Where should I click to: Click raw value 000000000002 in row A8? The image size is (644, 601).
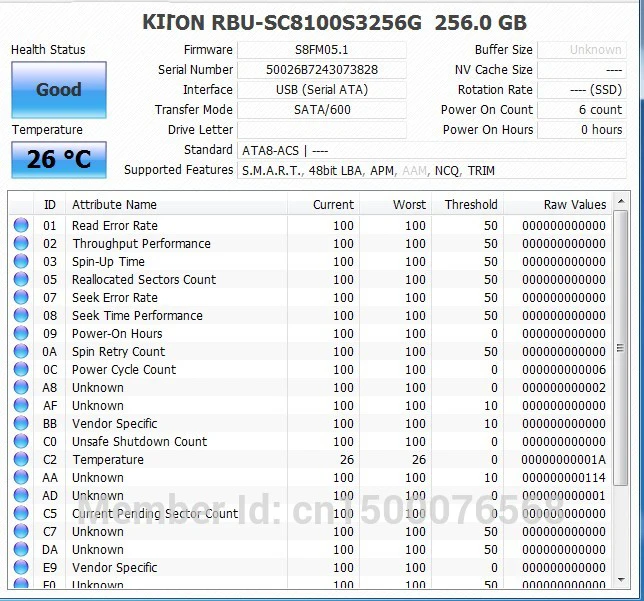click(564, 388)
